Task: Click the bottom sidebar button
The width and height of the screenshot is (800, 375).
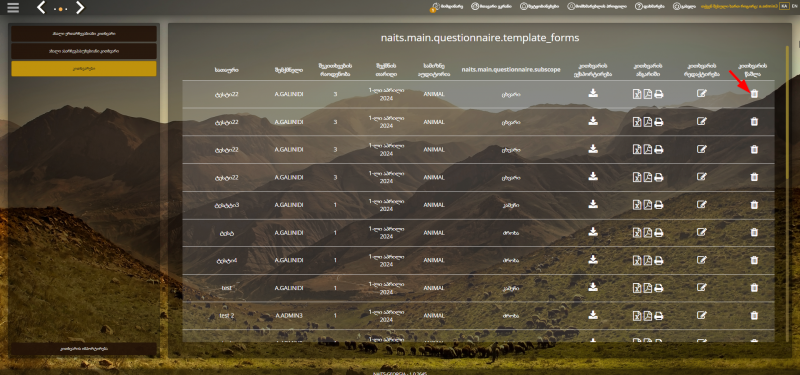Action: [x=84, y=349]
